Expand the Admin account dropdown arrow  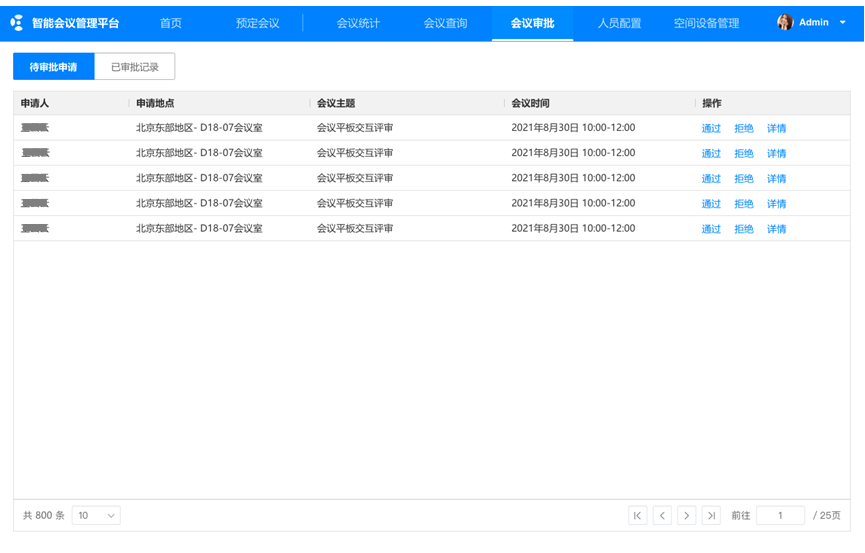point(843,23)
